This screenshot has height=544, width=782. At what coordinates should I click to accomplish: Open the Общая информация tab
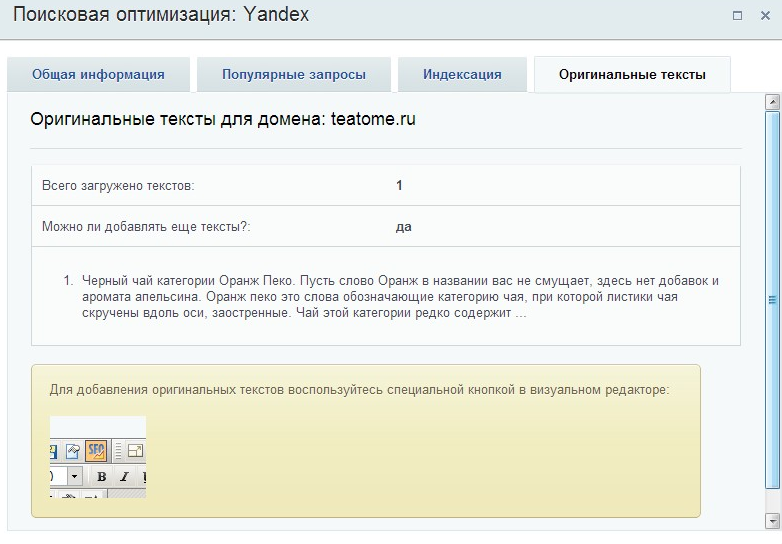98,74
